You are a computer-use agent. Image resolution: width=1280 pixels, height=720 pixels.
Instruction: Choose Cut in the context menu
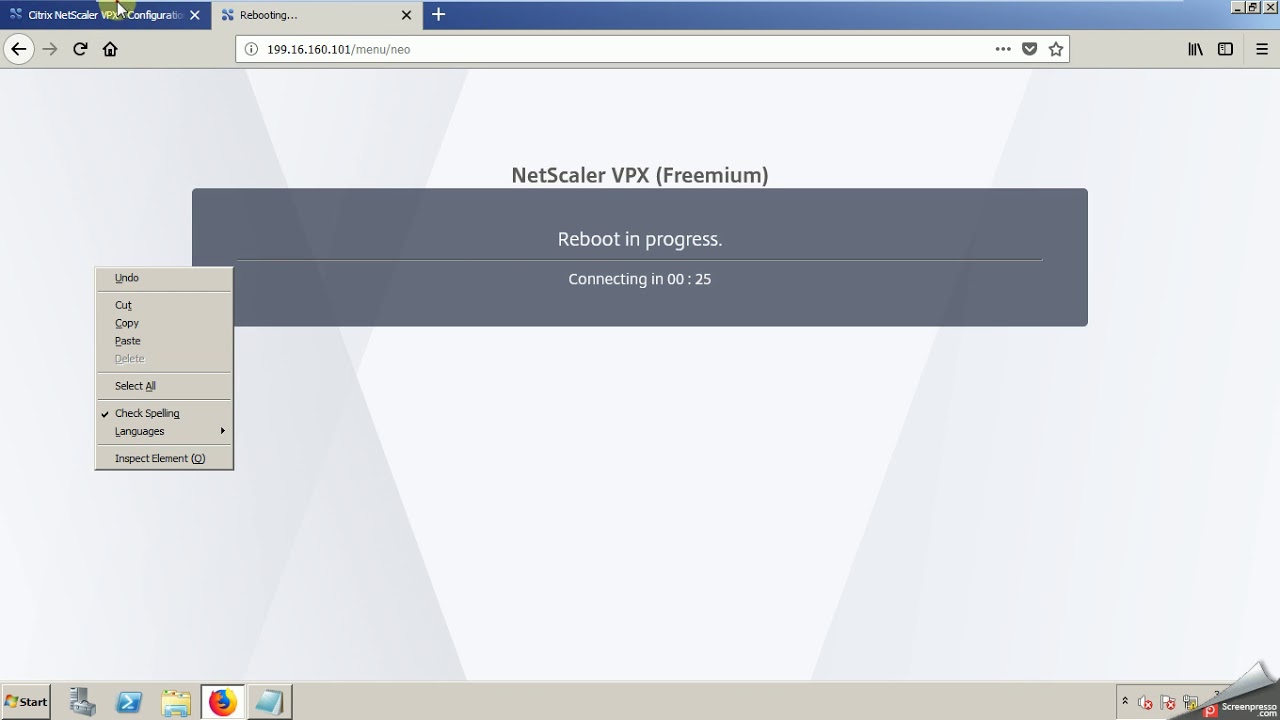164,305
